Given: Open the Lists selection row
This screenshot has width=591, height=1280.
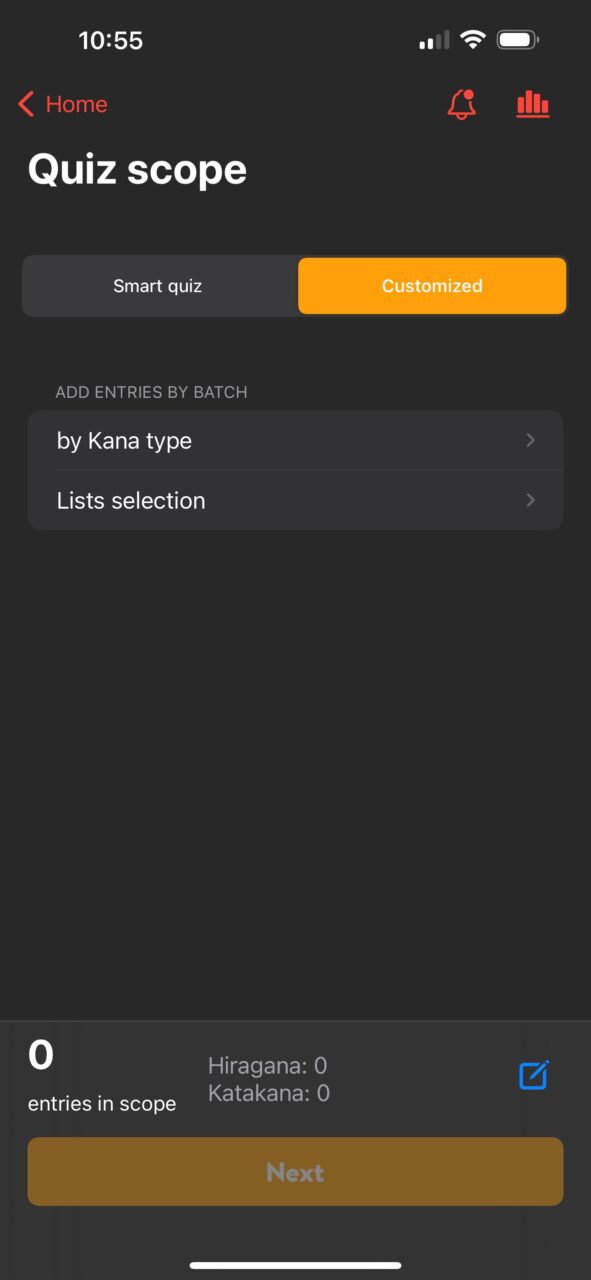Looking at the screenshot, I should (x=295, y=500).
